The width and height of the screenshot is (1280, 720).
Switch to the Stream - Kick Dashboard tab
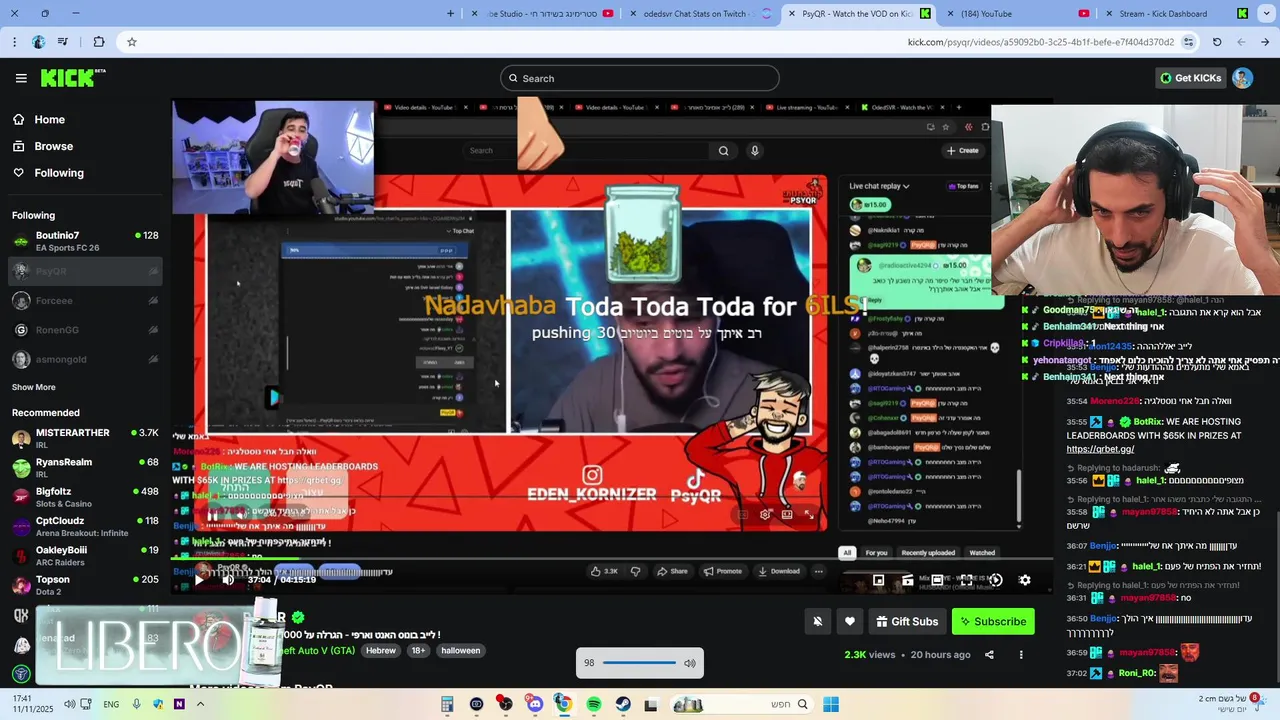pyautogui.click(x=1174, y=14)
